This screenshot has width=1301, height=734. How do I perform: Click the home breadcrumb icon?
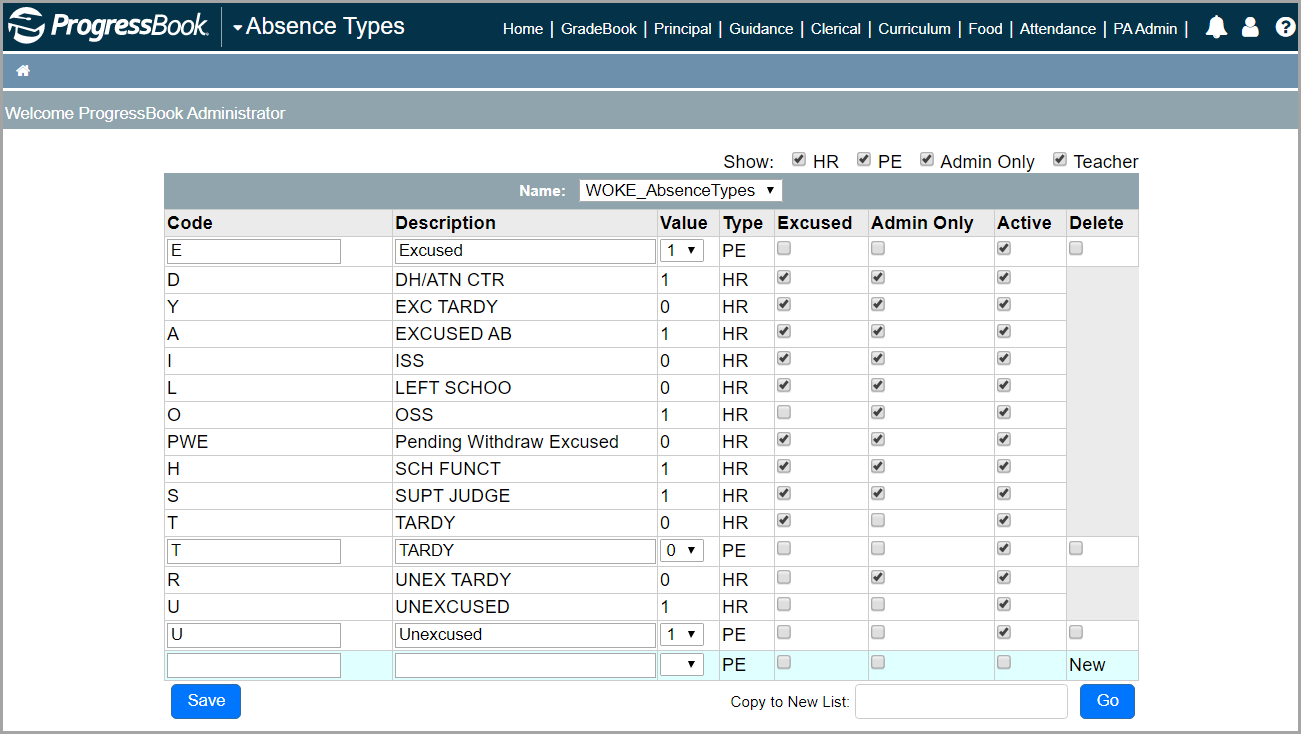pyautogui.click(x=22, y=70)
